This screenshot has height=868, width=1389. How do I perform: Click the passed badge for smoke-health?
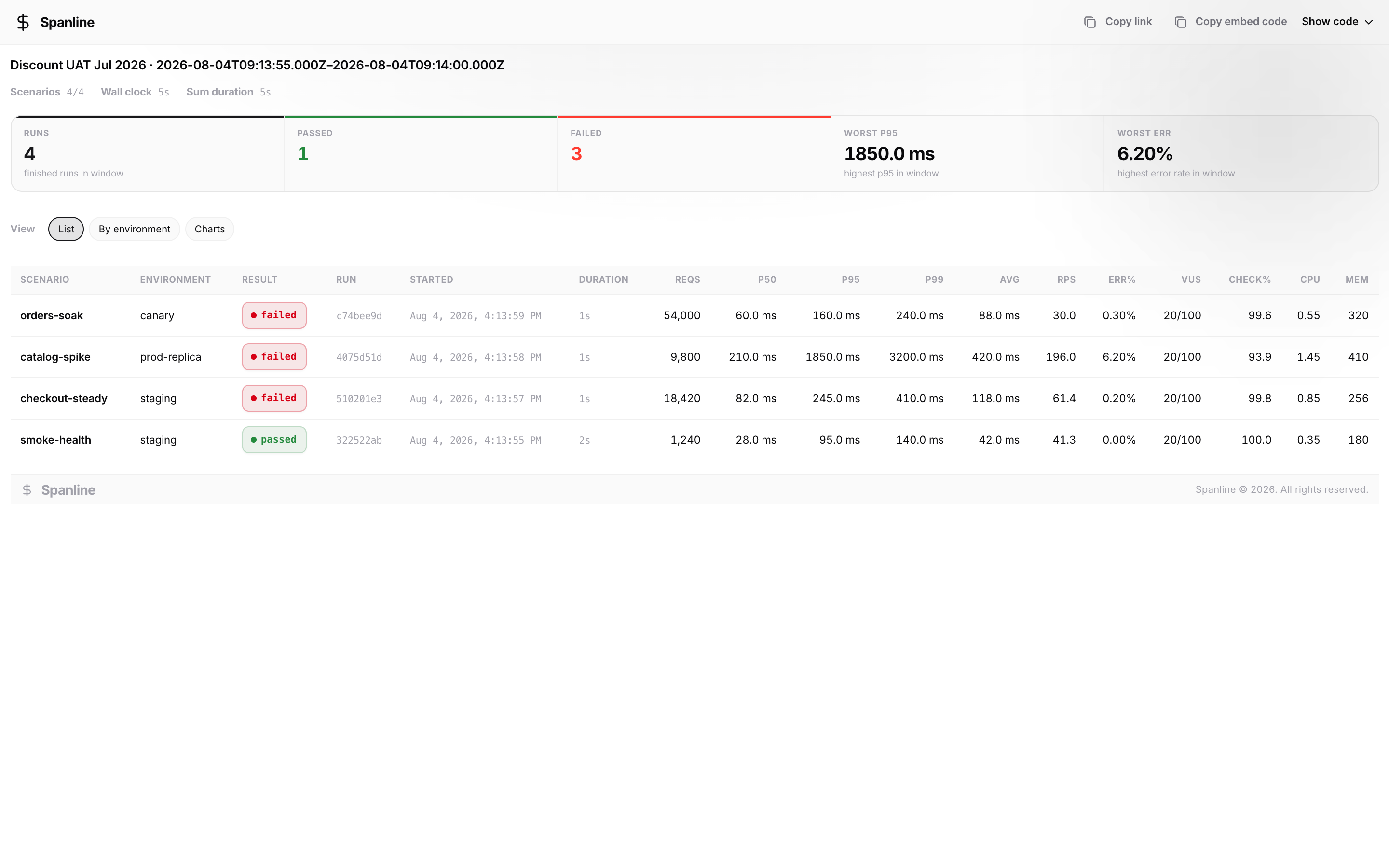click(274, 440)
